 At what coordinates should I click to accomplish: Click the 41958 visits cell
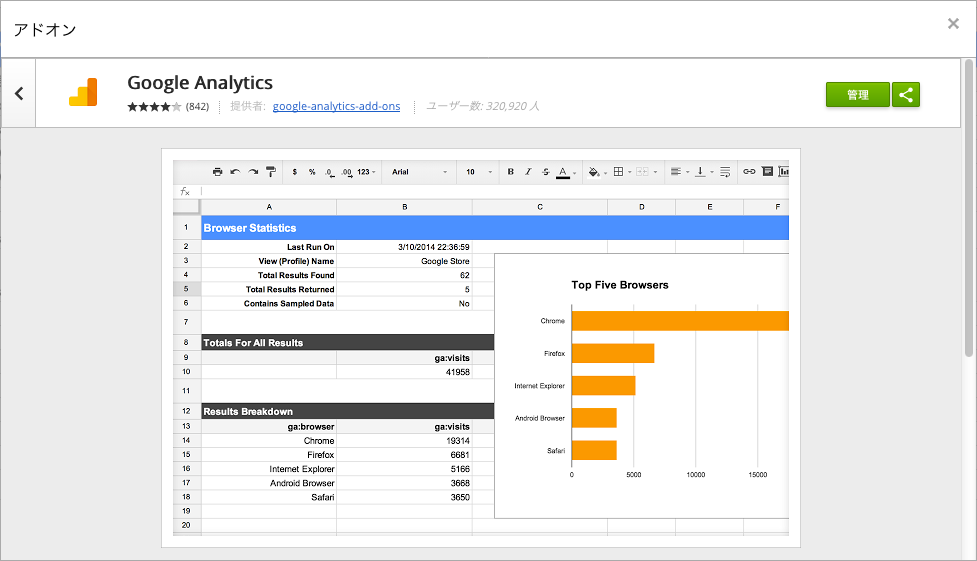click(404, 372)
